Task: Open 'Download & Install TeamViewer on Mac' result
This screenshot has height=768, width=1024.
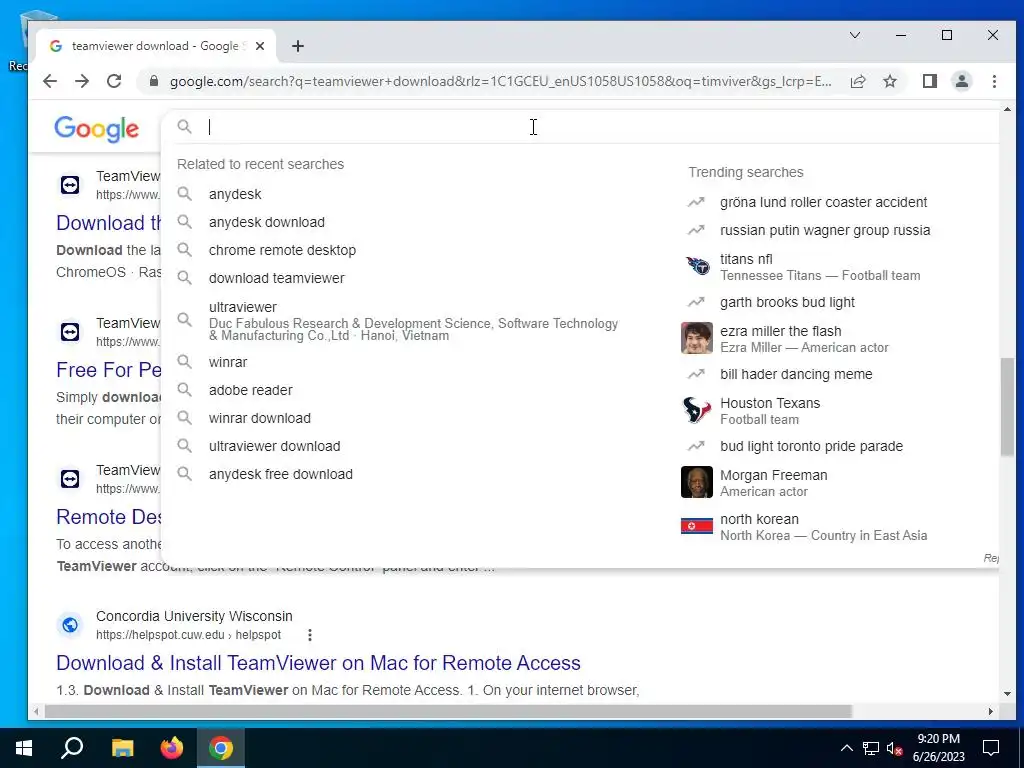Action: 318,663
